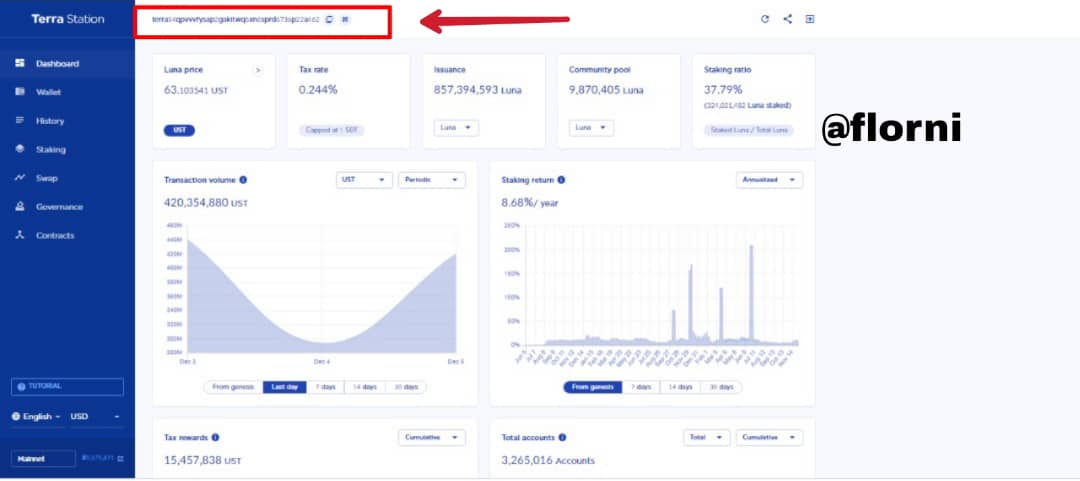Click the share icon in header
The width and height of the screenshot is (1080, 481).
[787, 19]
